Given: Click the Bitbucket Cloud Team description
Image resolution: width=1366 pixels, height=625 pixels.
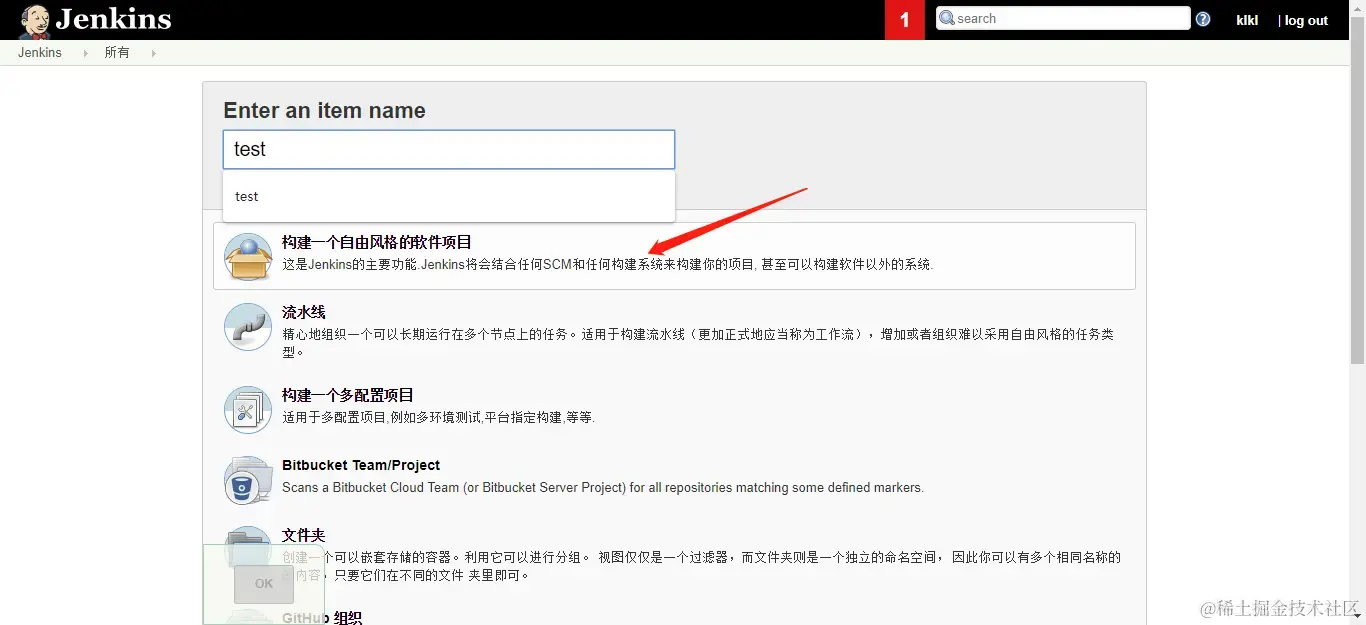Looking at the screenshot, I should coord(603,488).
